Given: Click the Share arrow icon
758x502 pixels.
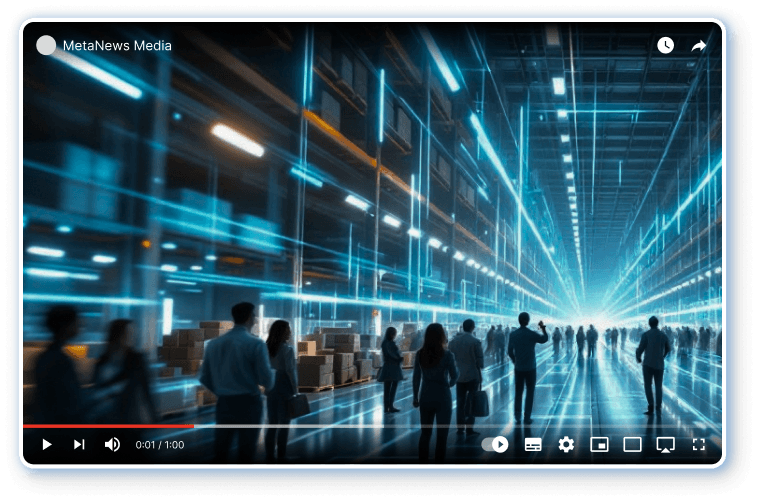Looking at the screenshot, I should click(x=698, y=45).
